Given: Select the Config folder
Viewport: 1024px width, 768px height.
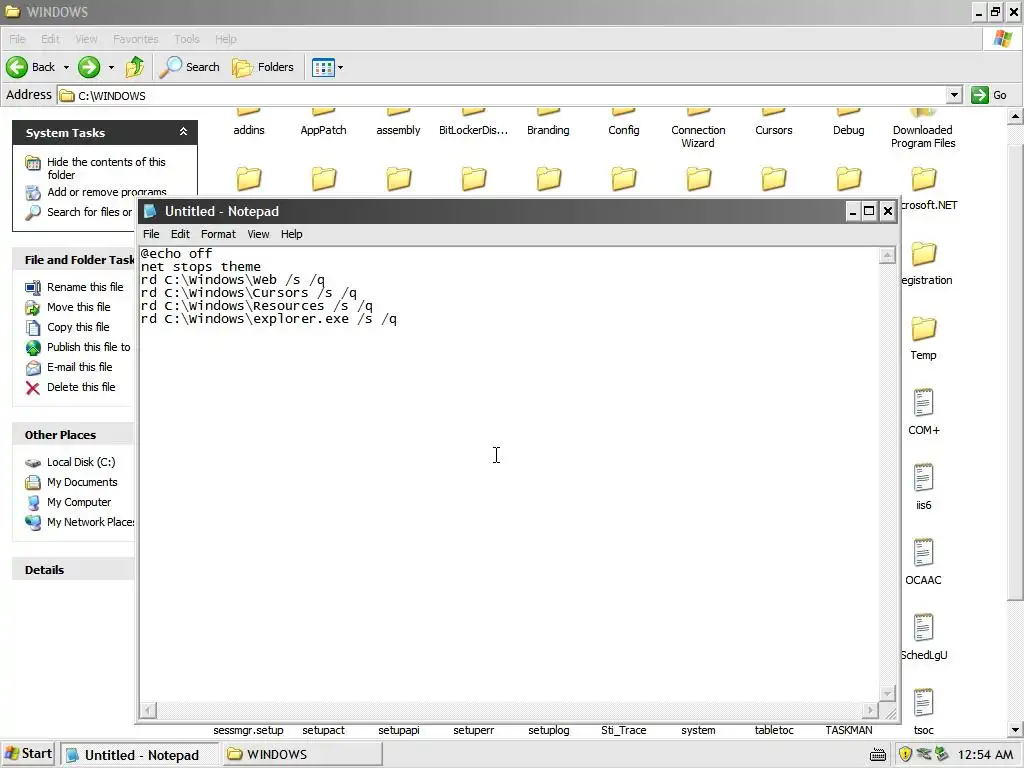Looking at the screenshot, I should 624,123.
